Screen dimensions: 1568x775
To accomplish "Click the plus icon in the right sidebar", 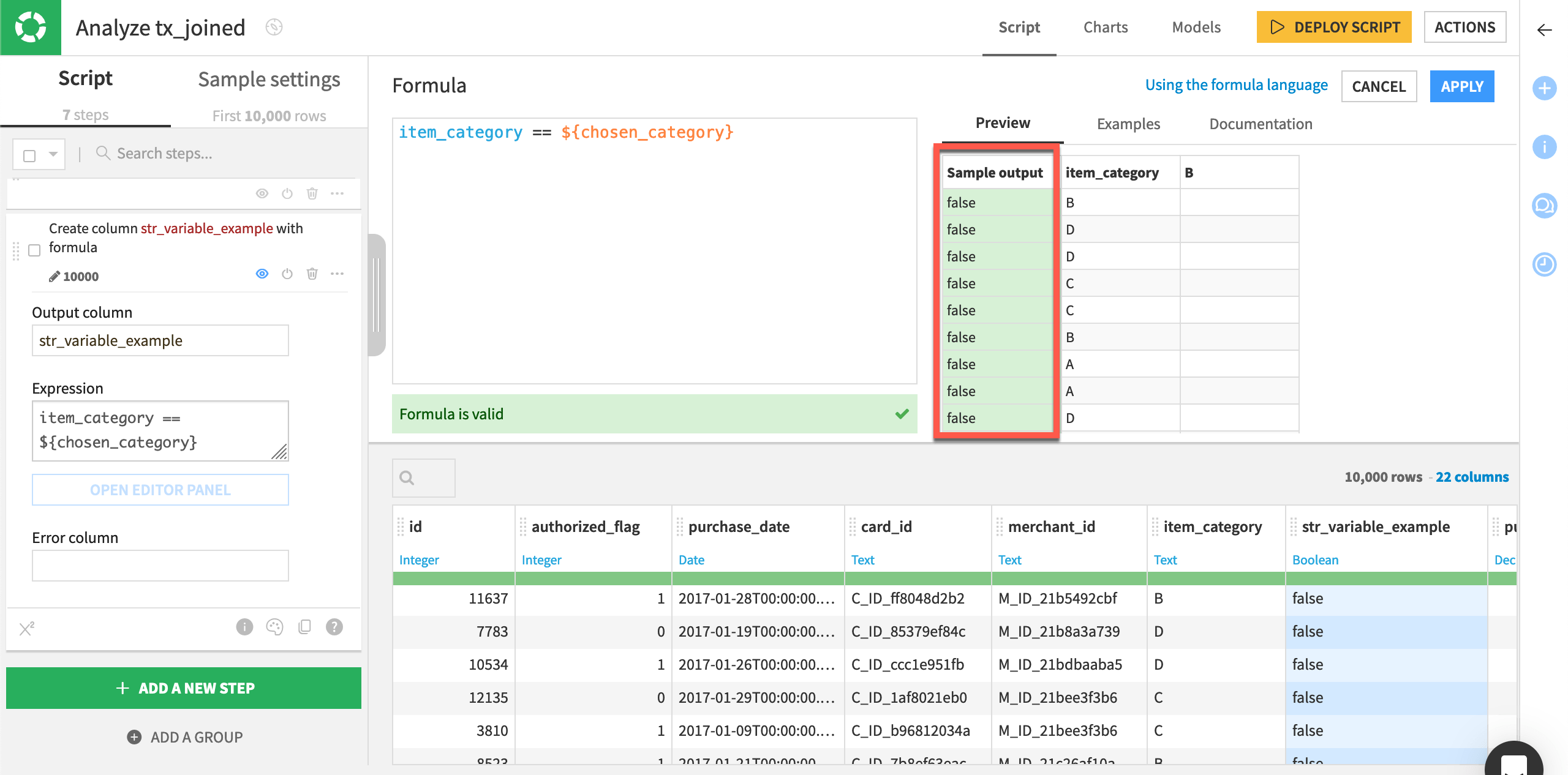I will click(1545, 88).
